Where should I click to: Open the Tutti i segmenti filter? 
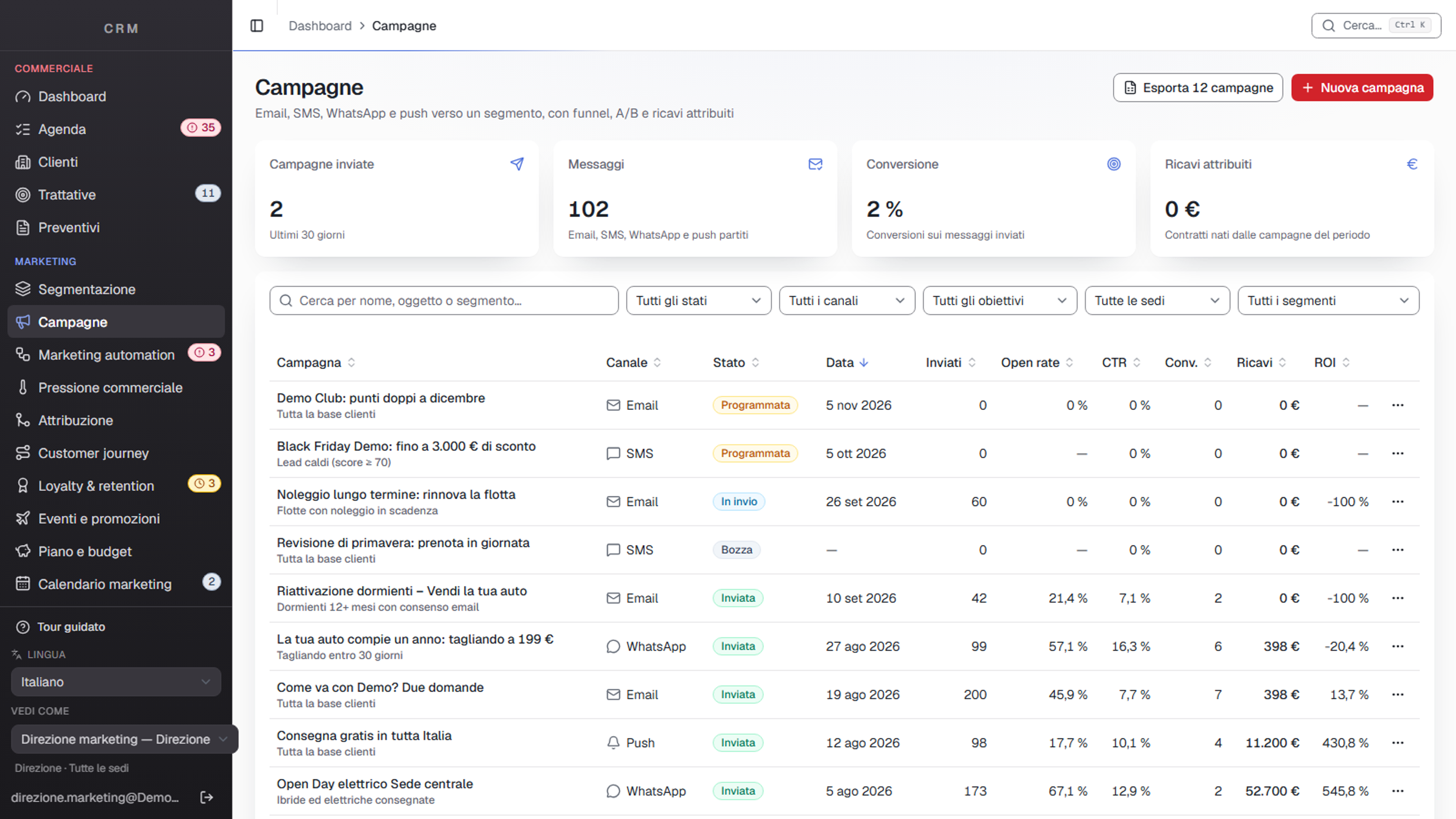(x=1328, y=301)
